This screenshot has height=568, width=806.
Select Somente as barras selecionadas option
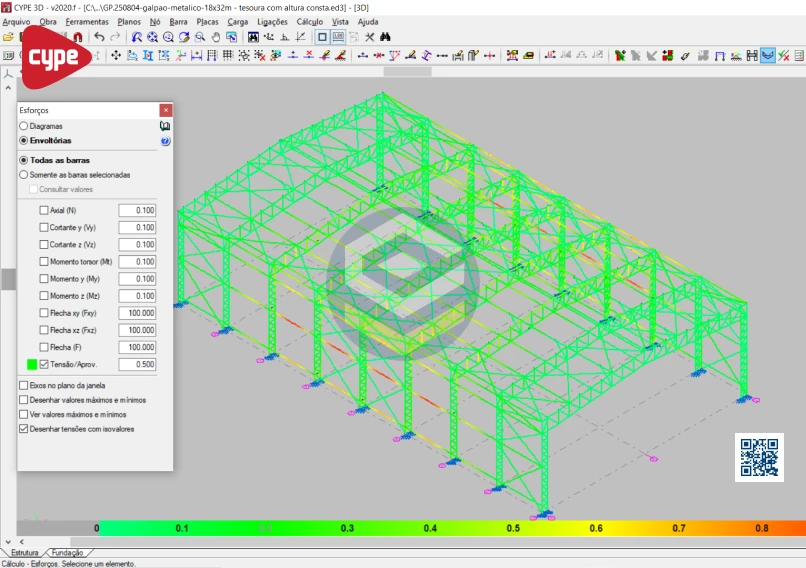[x=24, y=175]
